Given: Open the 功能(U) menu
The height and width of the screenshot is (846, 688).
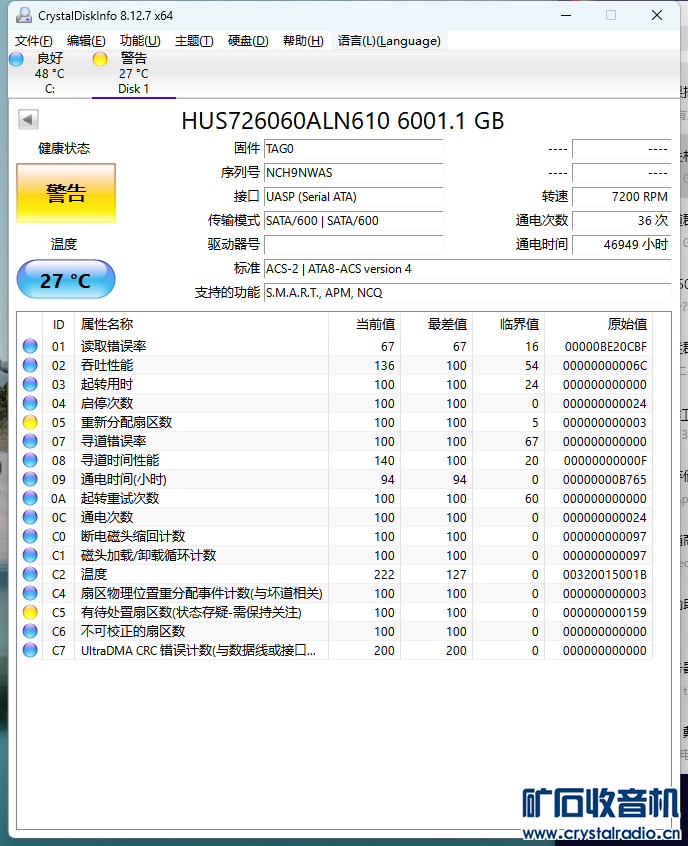Looking at the screenshot, I should tap(140, 41).
